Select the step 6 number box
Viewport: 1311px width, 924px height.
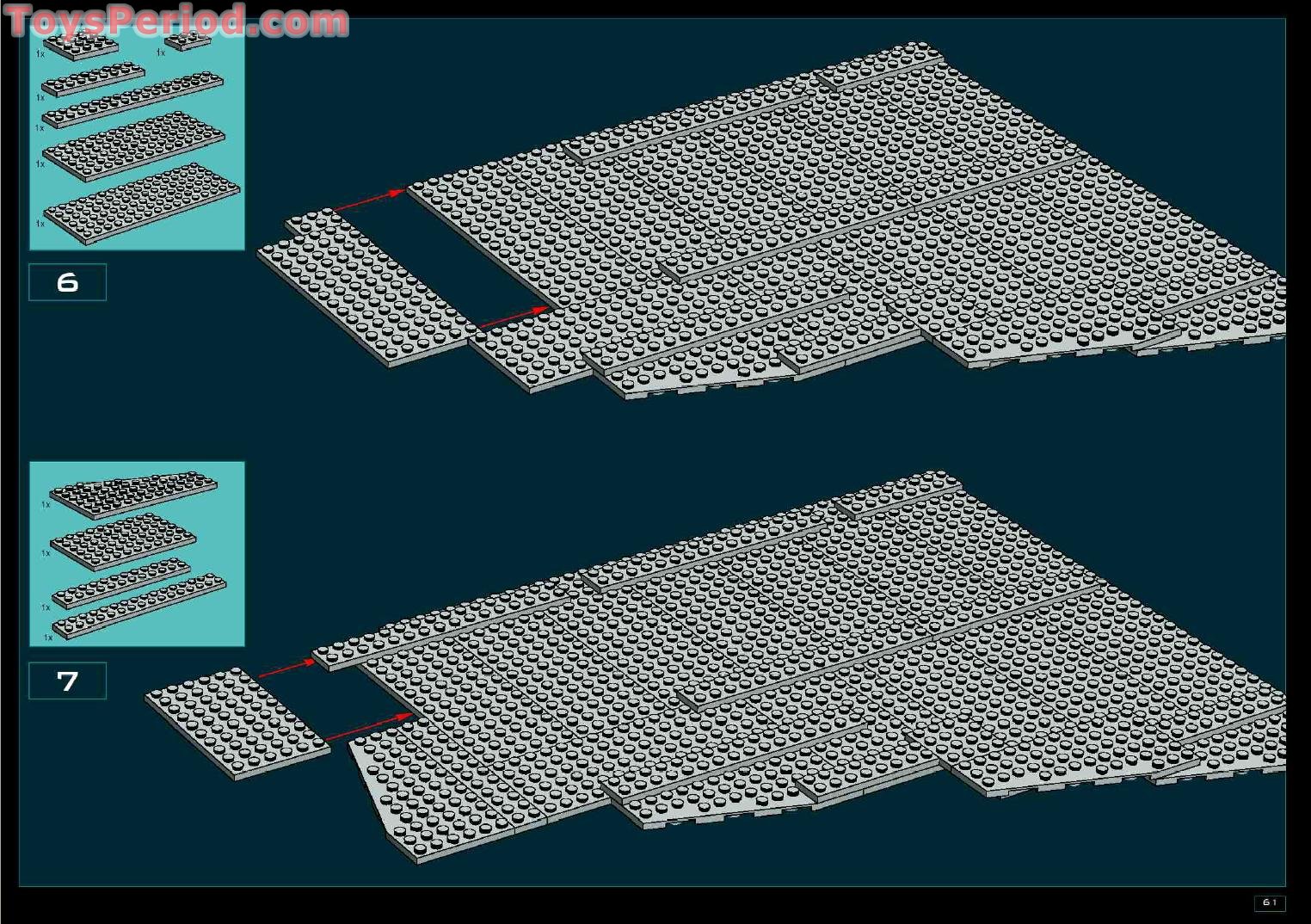coord(67,282)
